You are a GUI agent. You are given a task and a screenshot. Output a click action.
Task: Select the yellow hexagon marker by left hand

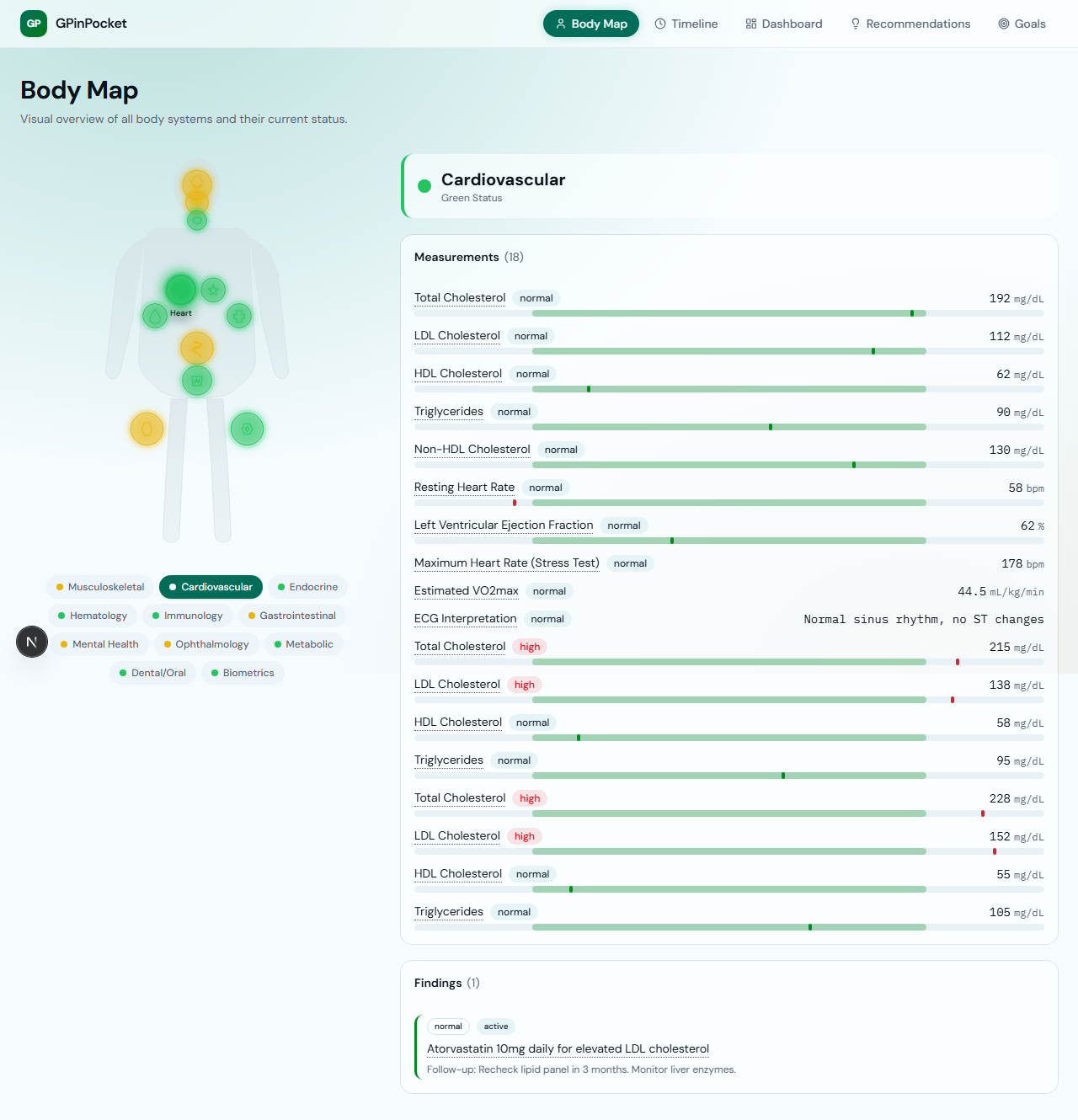[147, 429]
